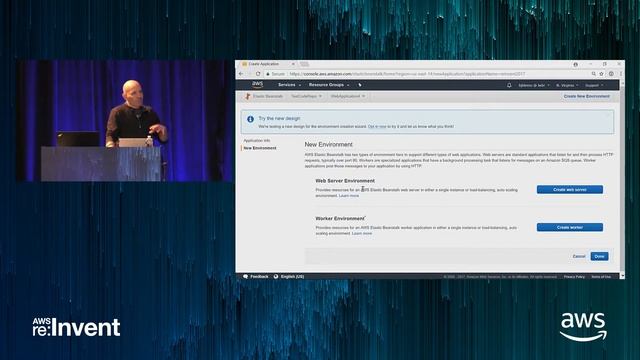Select New Environment step in the sidebar
The image size is (640, 360).
click(x=260, y=148)
